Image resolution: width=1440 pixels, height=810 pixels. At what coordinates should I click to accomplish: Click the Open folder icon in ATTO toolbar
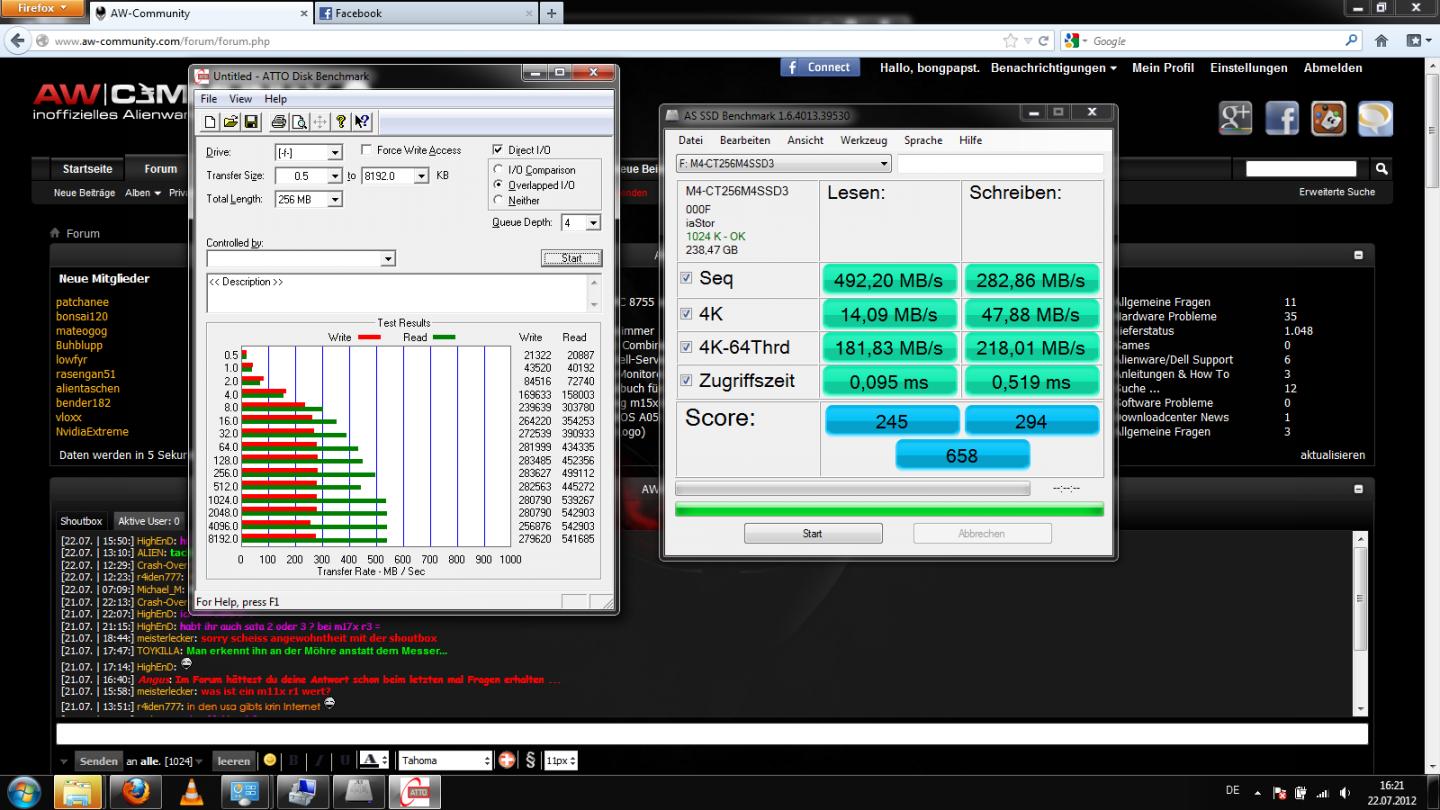click(x=230, y=122)
